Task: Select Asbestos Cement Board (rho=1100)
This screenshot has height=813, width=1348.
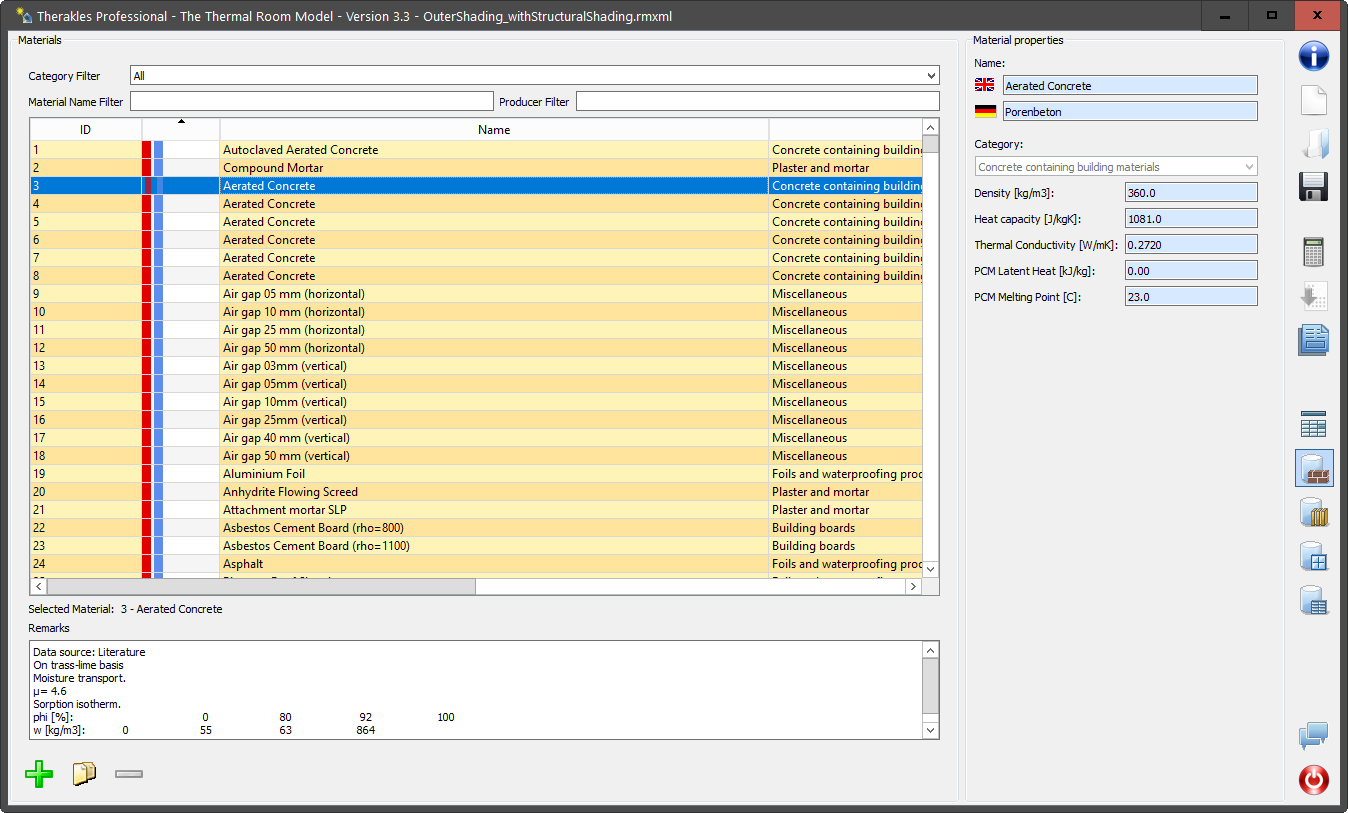Action: pyautogui.click(x=476, y=546)
